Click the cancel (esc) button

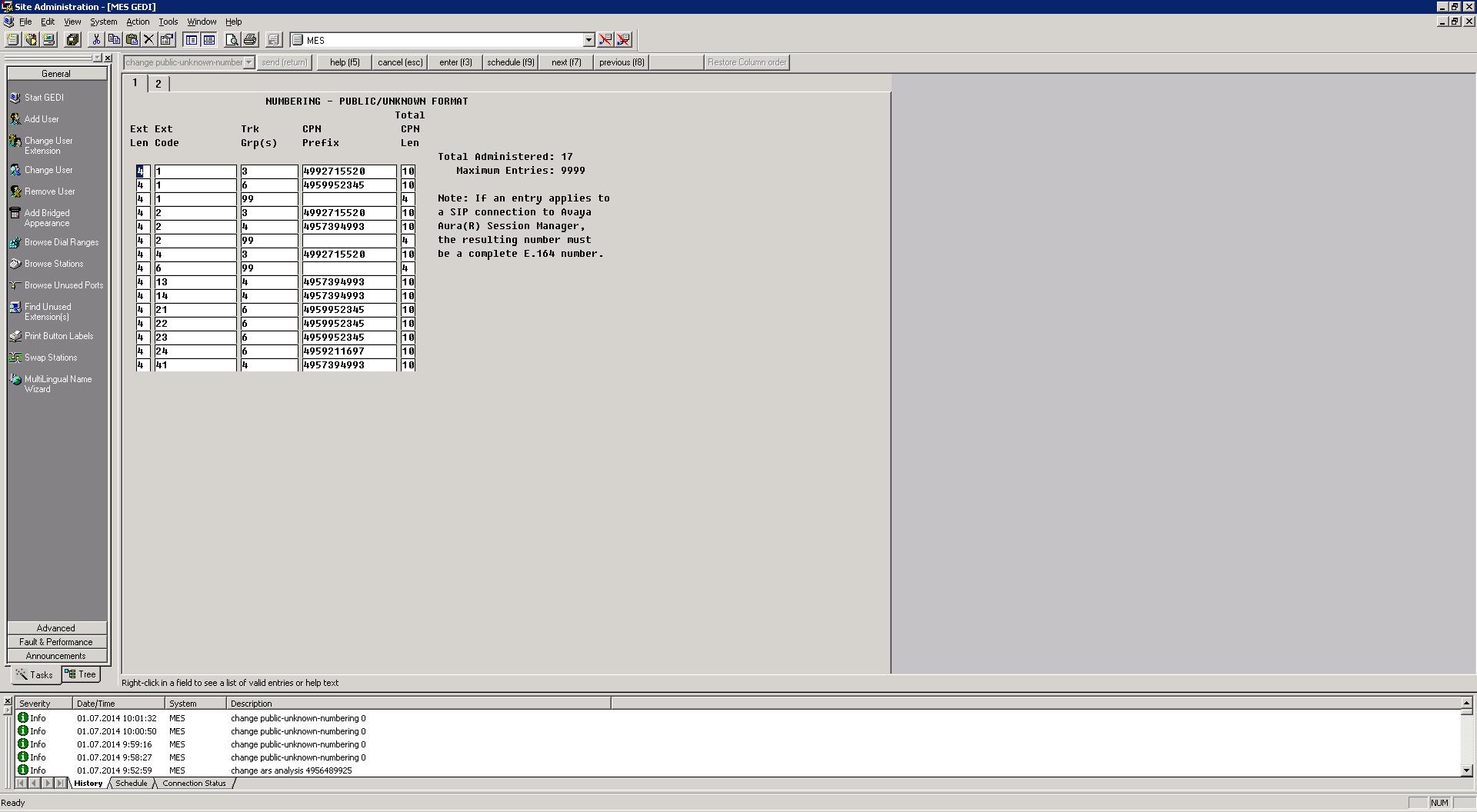[x=400, y=62]
